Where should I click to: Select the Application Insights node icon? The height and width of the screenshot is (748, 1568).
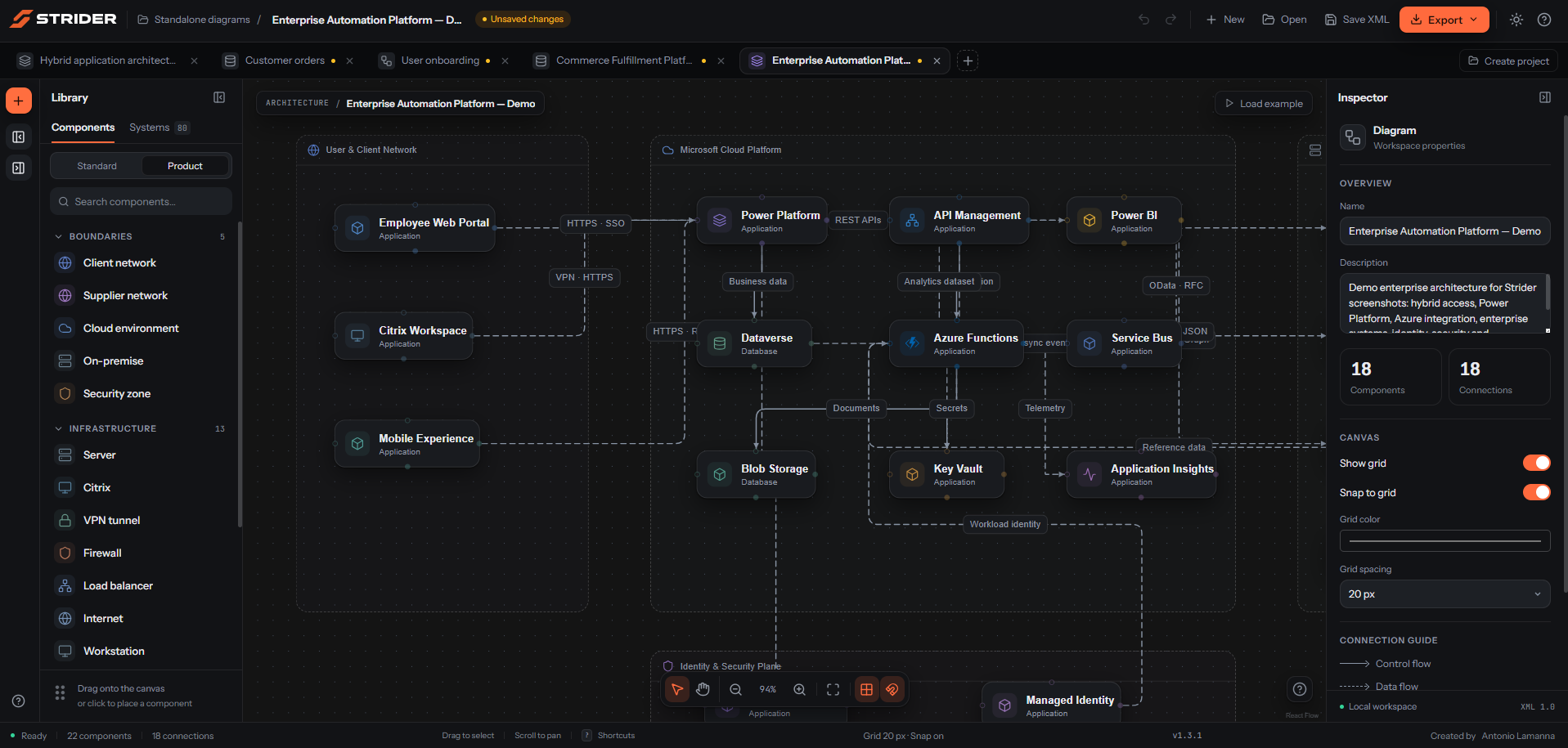[1090, 474]
